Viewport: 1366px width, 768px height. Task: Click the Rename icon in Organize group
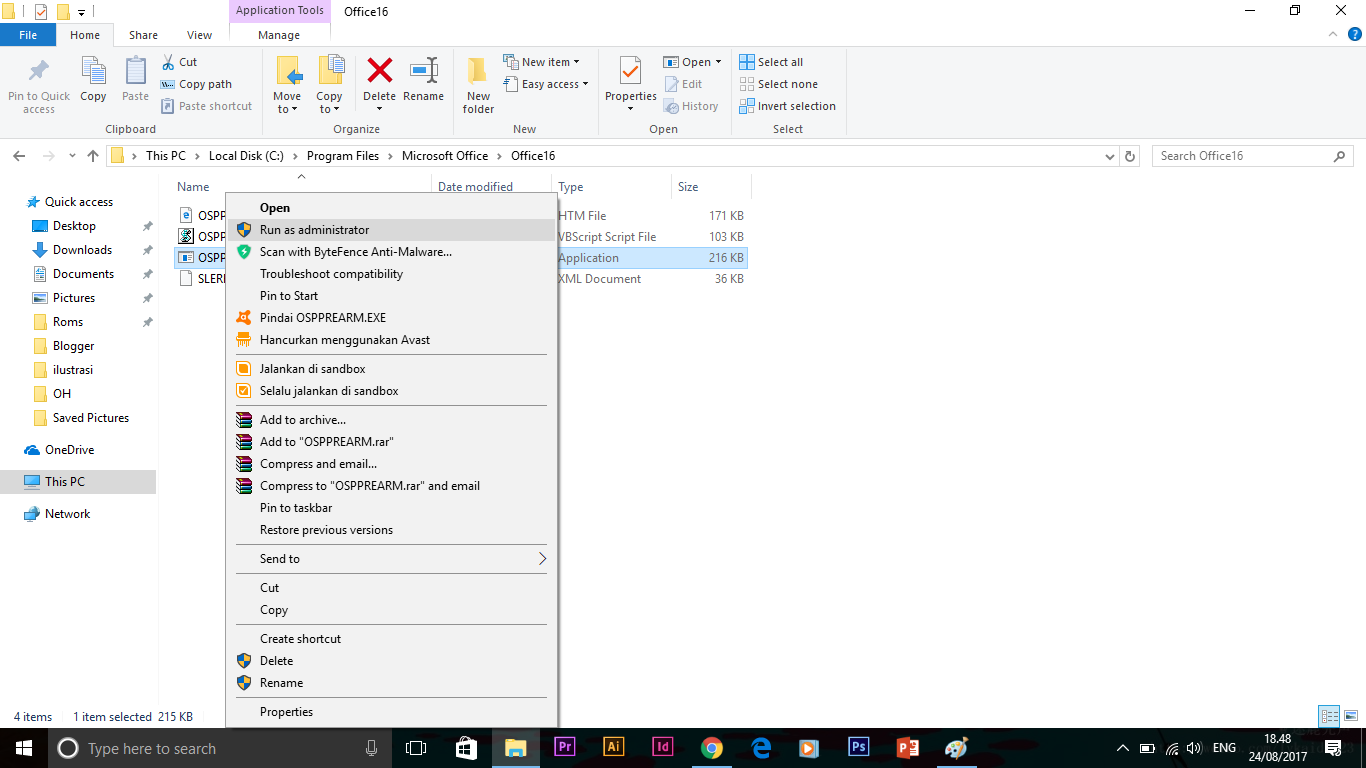(424, 70)
